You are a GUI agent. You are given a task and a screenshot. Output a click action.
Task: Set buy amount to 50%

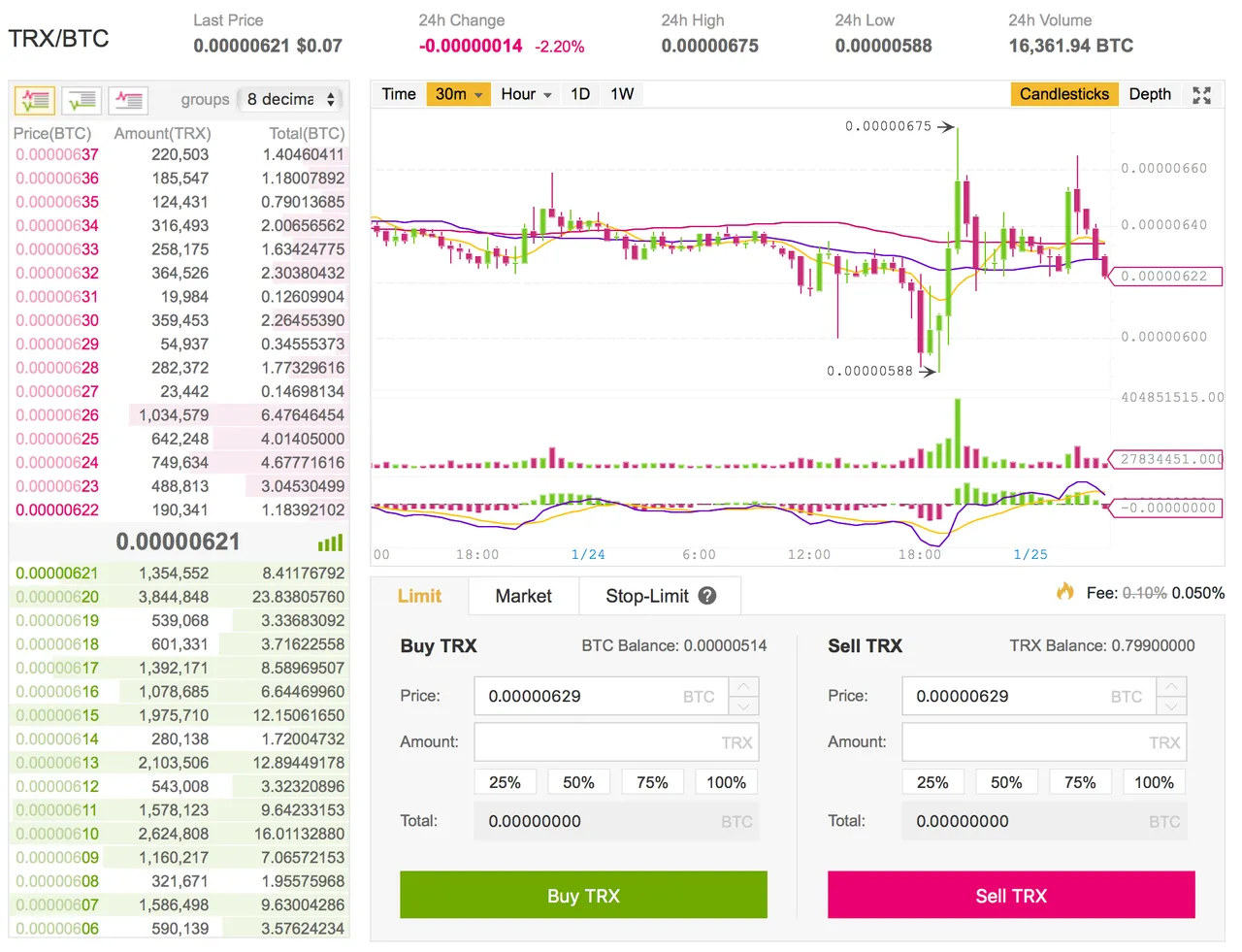(578, 782)
